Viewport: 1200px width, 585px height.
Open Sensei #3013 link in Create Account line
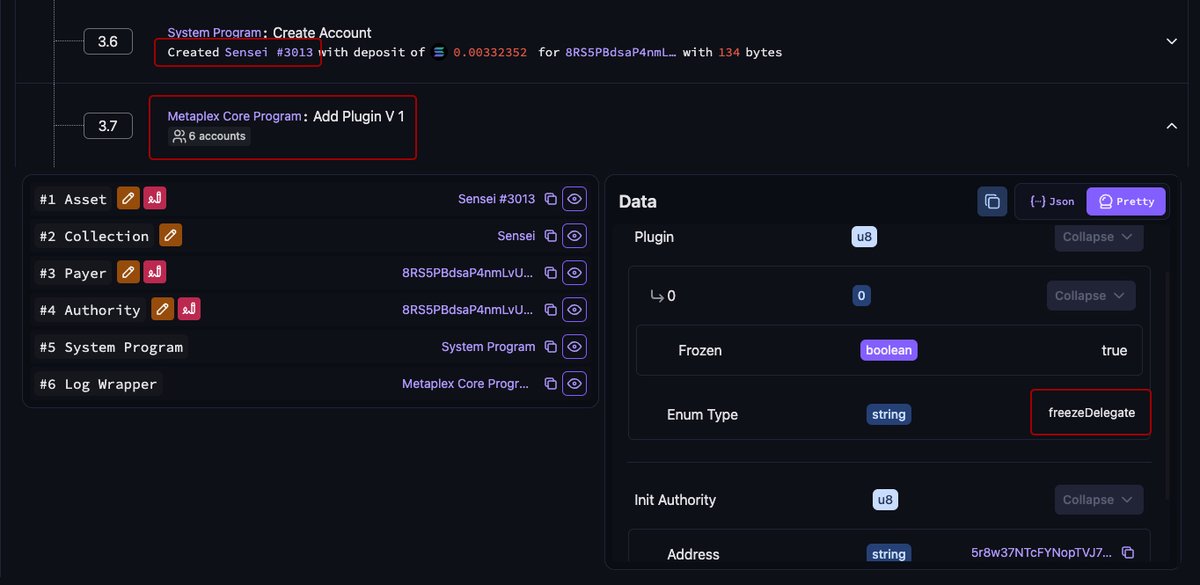tap(269, 52)
